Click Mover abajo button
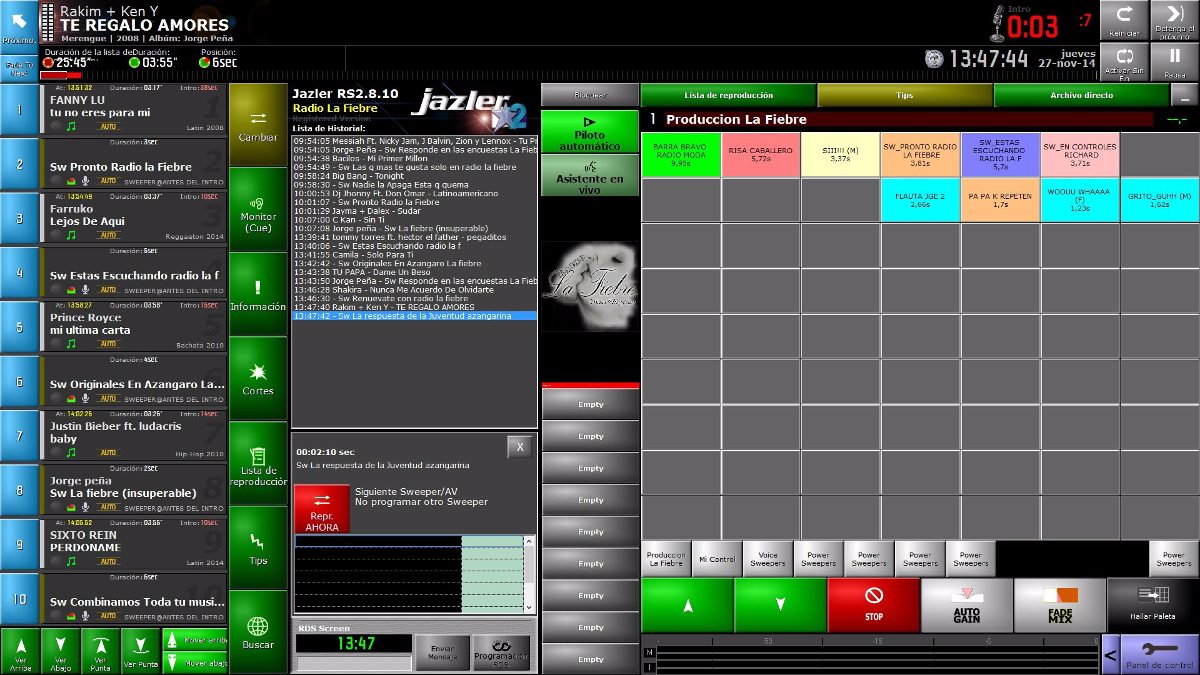 tap(195, 662)
